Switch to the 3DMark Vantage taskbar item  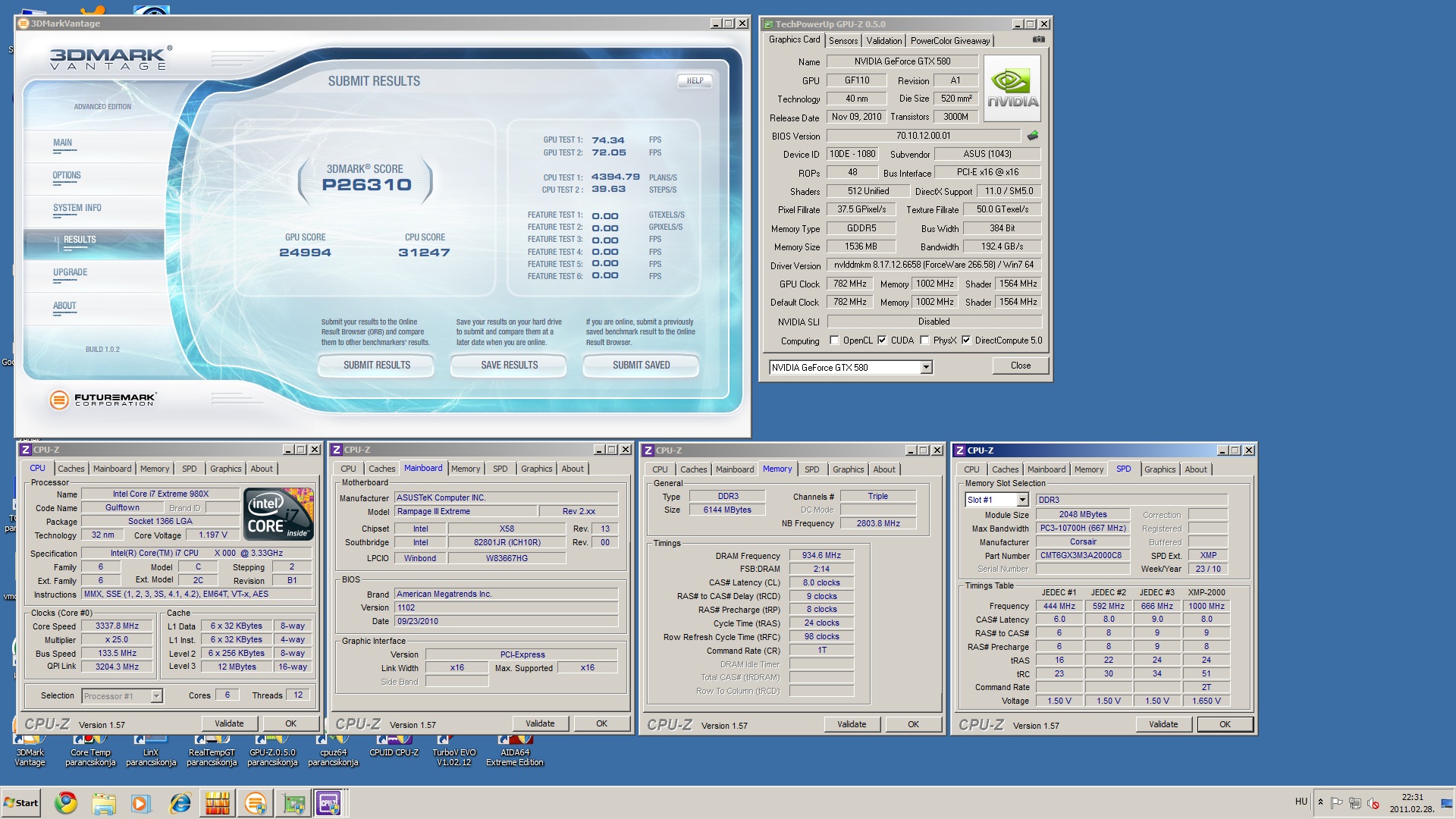pos(256,802)
